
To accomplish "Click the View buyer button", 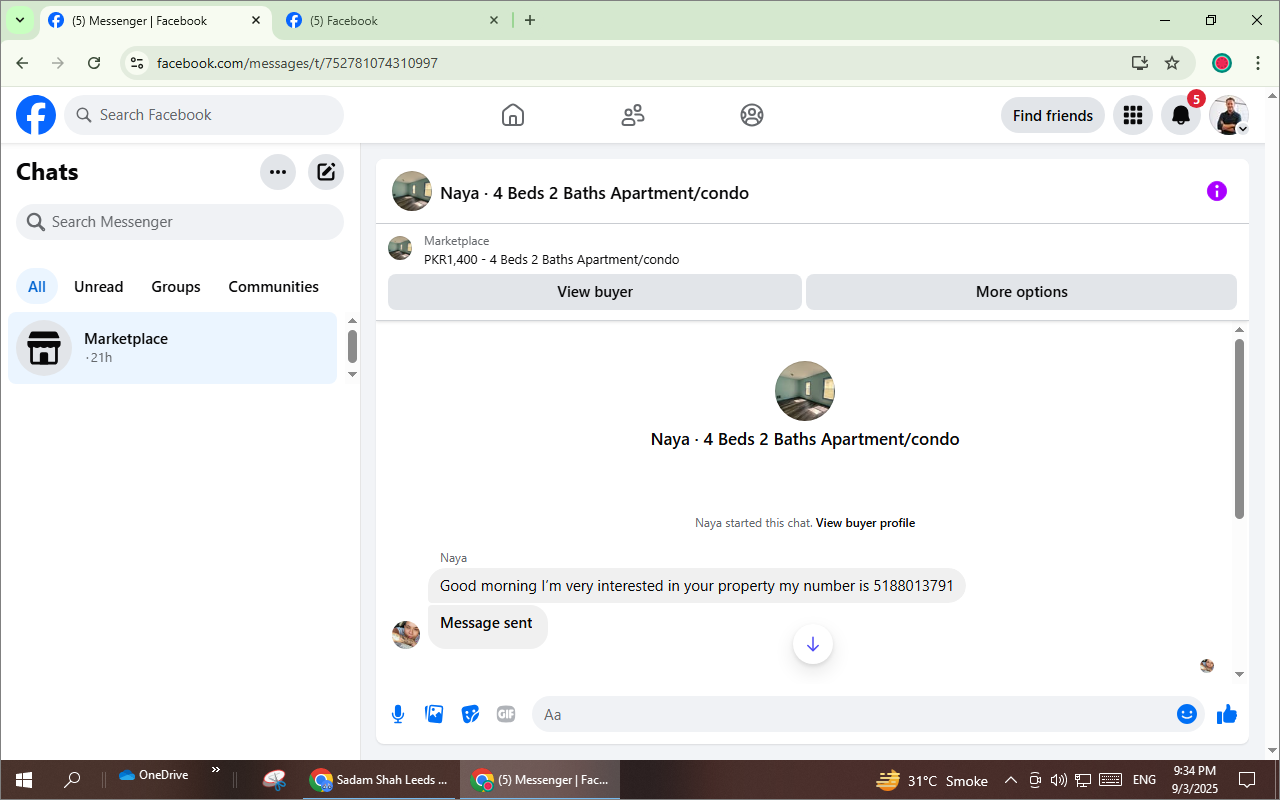I will [595, 292].
